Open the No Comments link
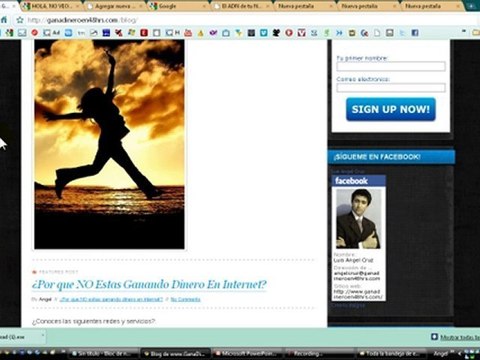The image size is (480, 360). 185,299
